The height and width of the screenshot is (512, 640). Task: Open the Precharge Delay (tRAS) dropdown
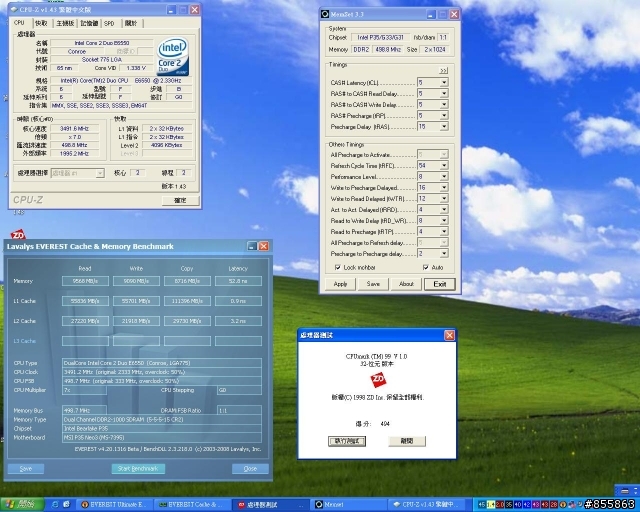[x=444, y=127]
